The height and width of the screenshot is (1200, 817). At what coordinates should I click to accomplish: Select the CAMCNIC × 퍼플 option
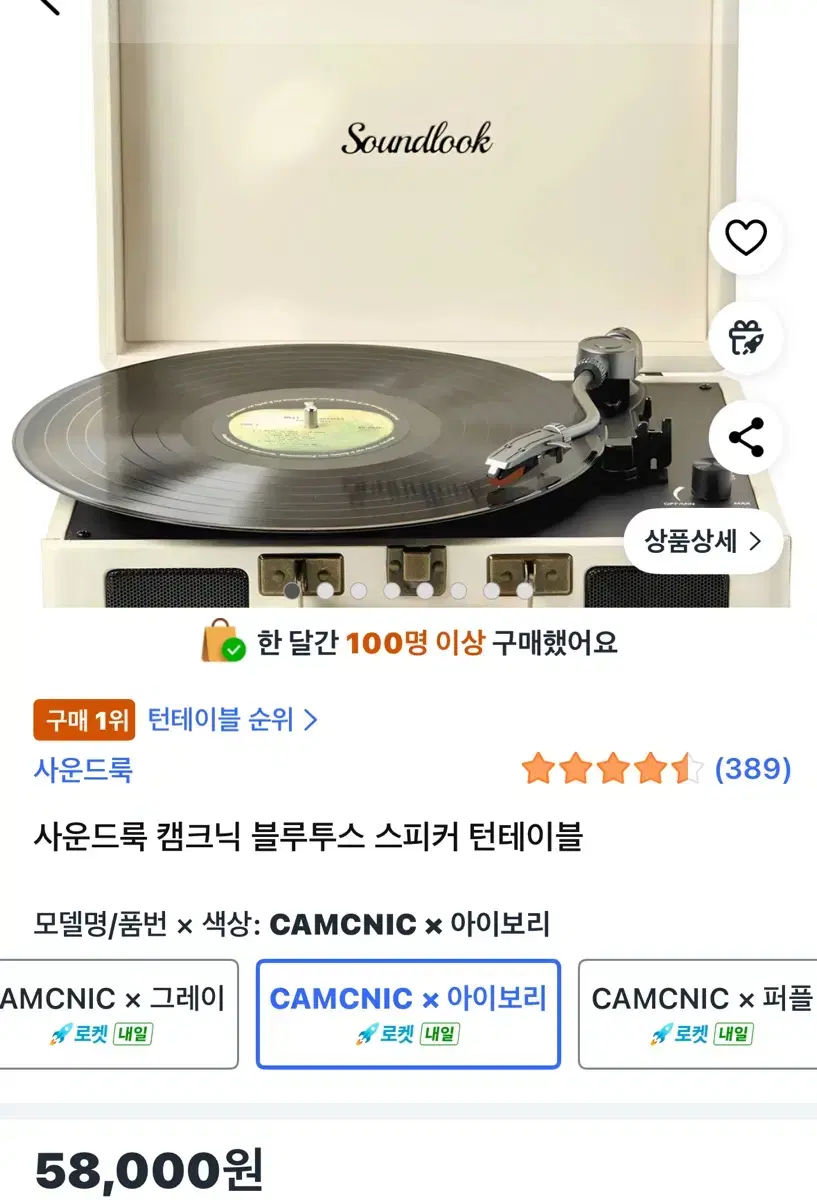point(698,1014)
